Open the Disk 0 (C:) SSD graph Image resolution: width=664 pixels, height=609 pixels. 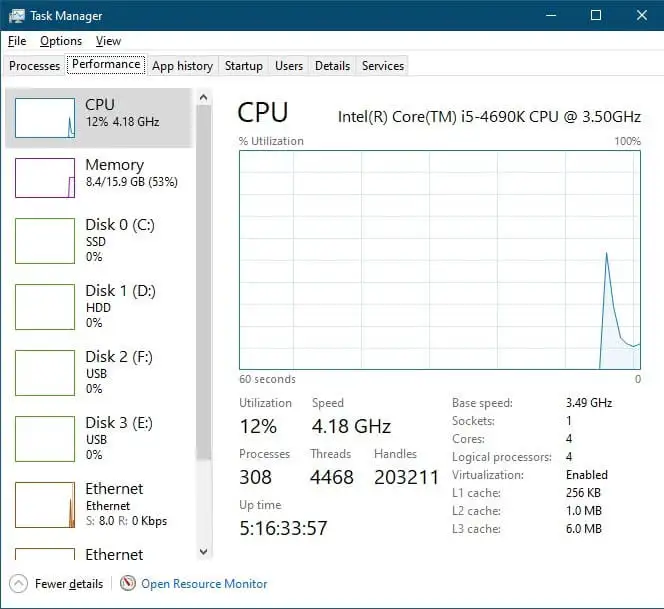pos(45,241)
